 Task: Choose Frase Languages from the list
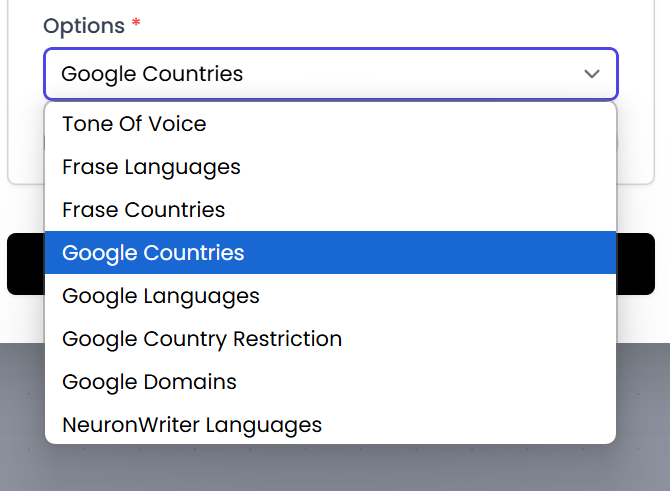(151, 167)
